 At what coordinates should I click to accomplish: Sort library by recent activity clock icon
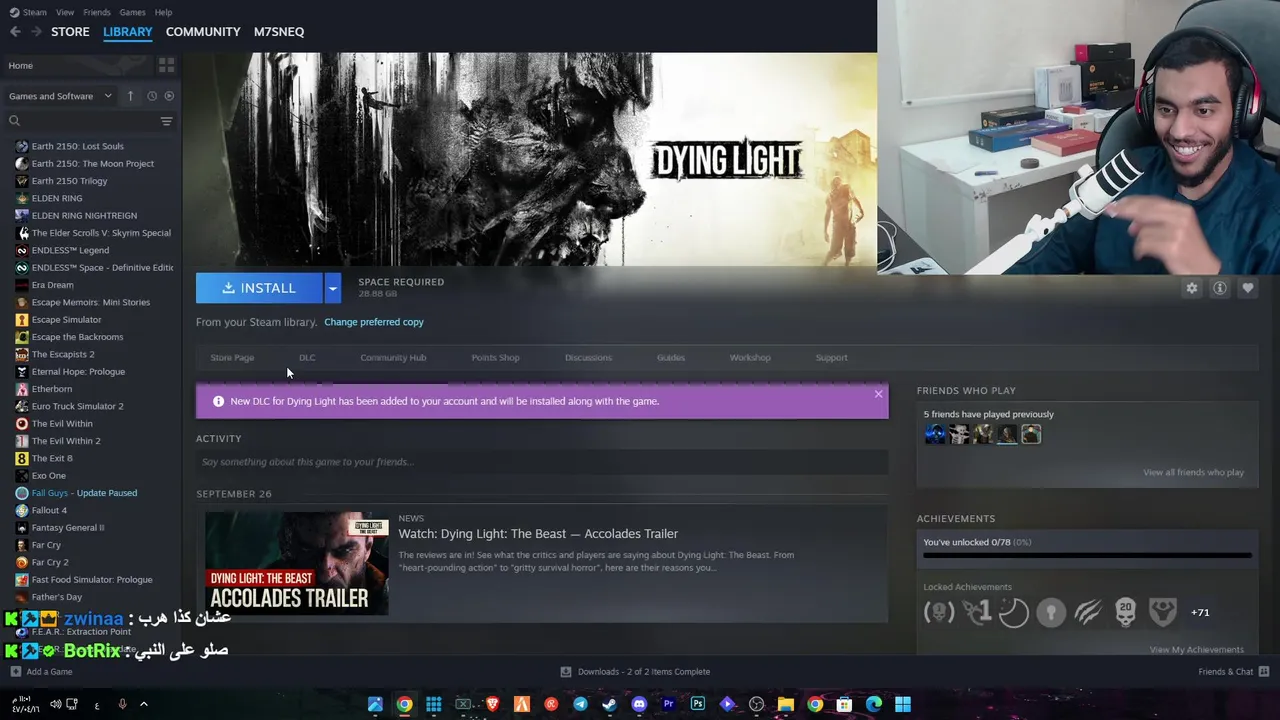[152, 96]
